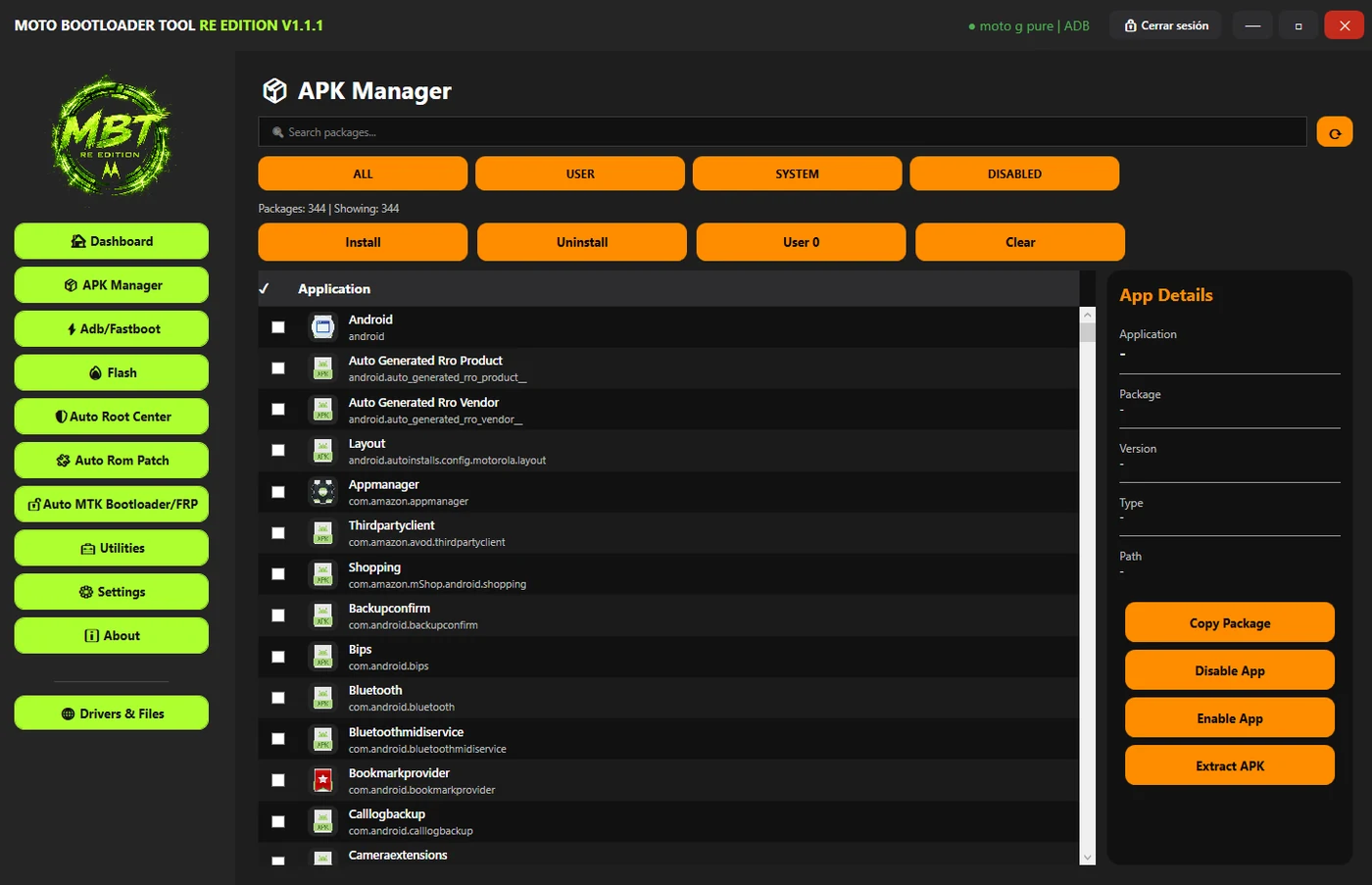
Task: Filter packages by ALL
Action: point(363,173)
